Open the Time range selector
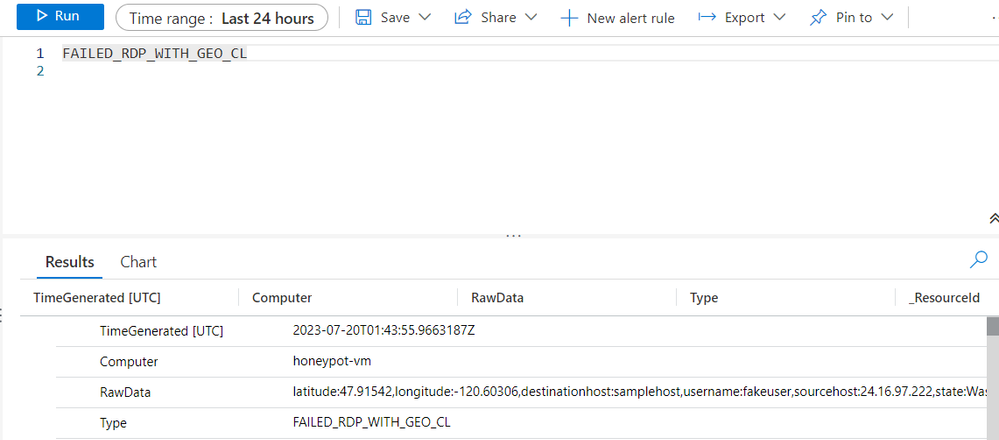This screenshot has height=440, width=999. (222, 18)
